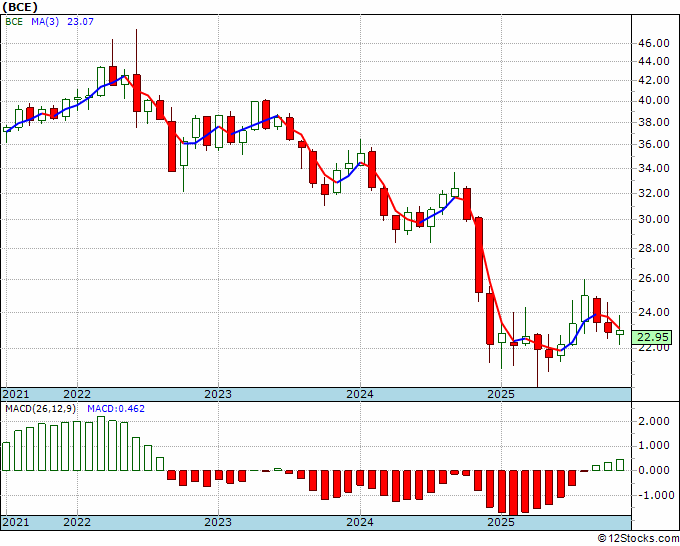The image size is (680, 546).
Task: Click the 40.00 price axis label
Action: [654, 101]
